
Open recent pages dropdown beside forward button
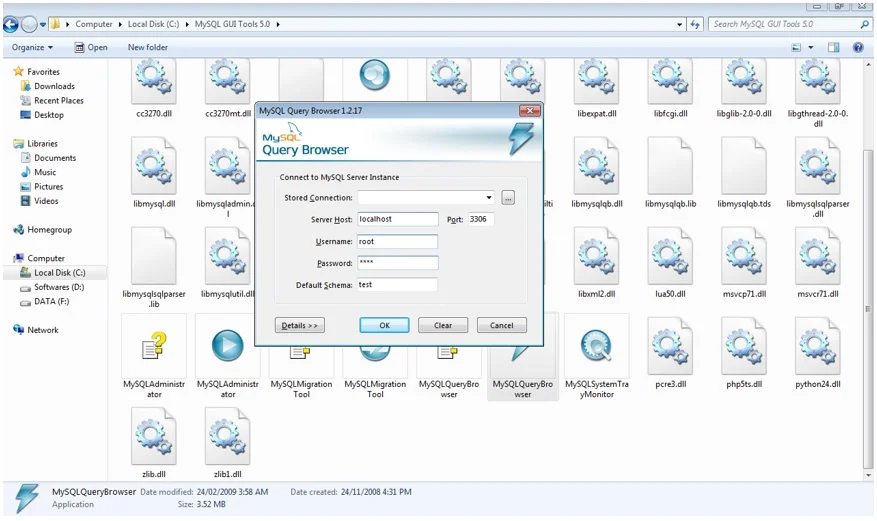(x=43, y=25)
